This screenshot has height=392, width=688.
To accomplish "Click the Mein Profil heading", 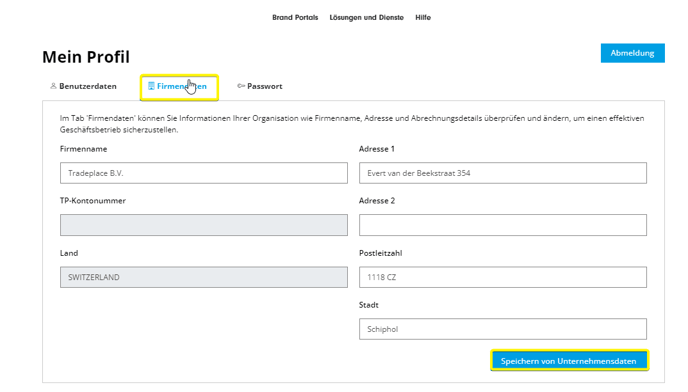I will [x=86, y=57].
